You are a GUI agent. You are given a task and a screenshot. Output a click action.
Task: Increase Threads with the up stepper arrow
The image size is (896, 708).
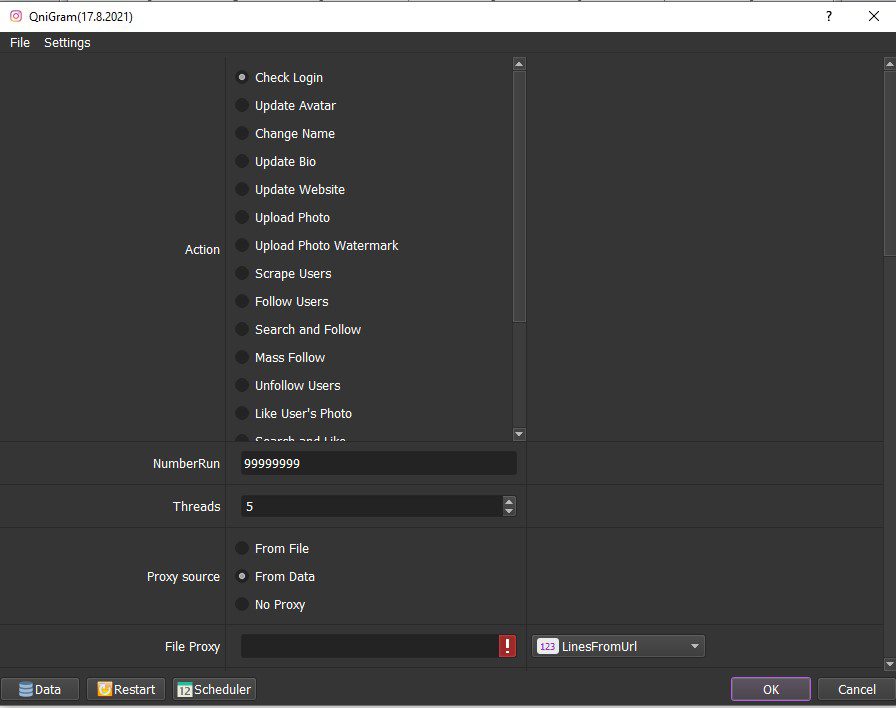point(509,501)
